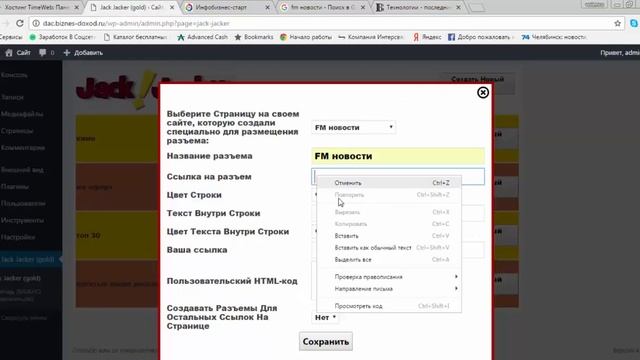Open the Сервисы bookmarks shortcut
This screenshot has width=640, height=360.
coord(11,37)
